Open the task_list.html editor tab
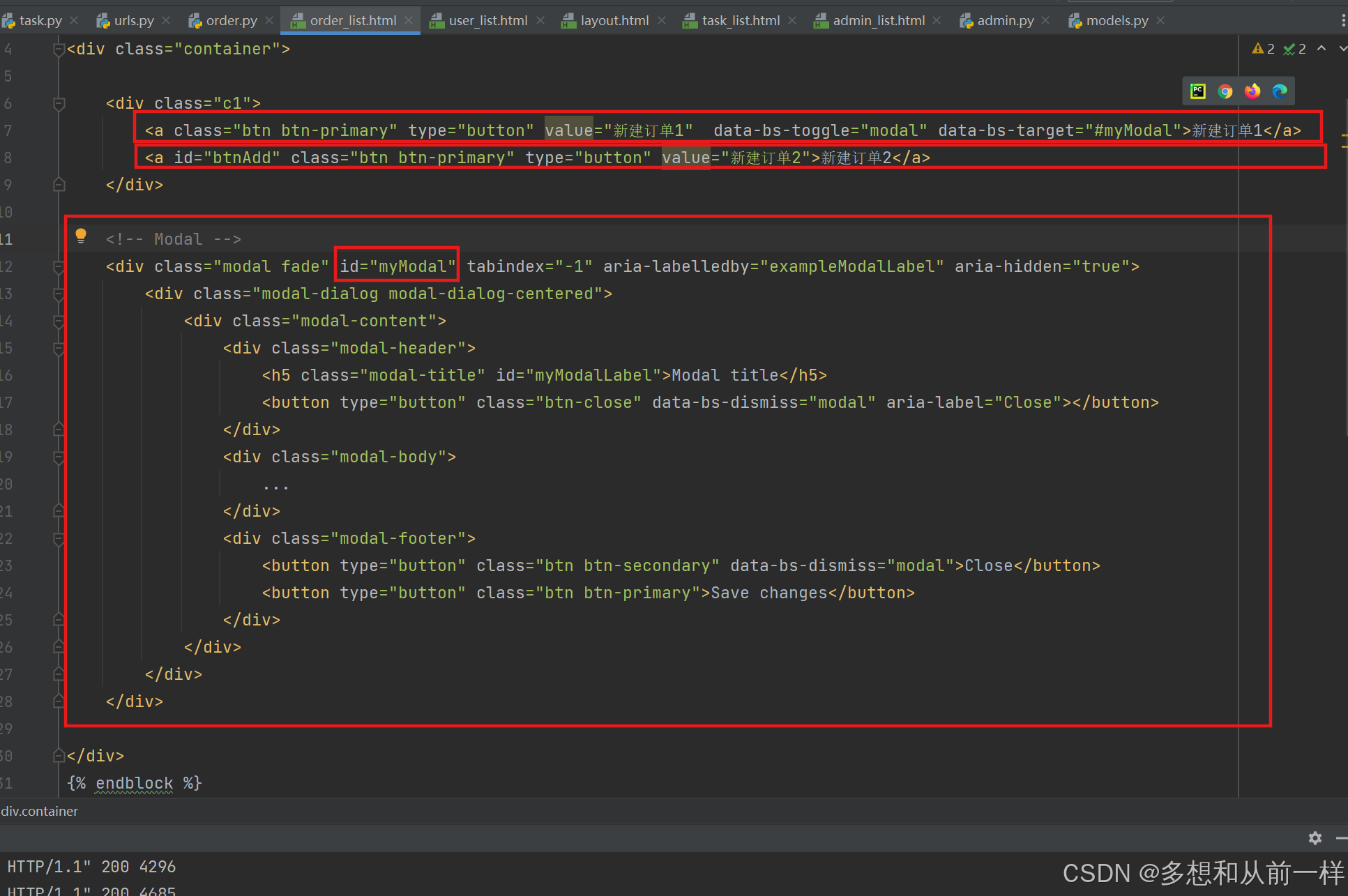Screen dimensions: 1348x896 741,20
